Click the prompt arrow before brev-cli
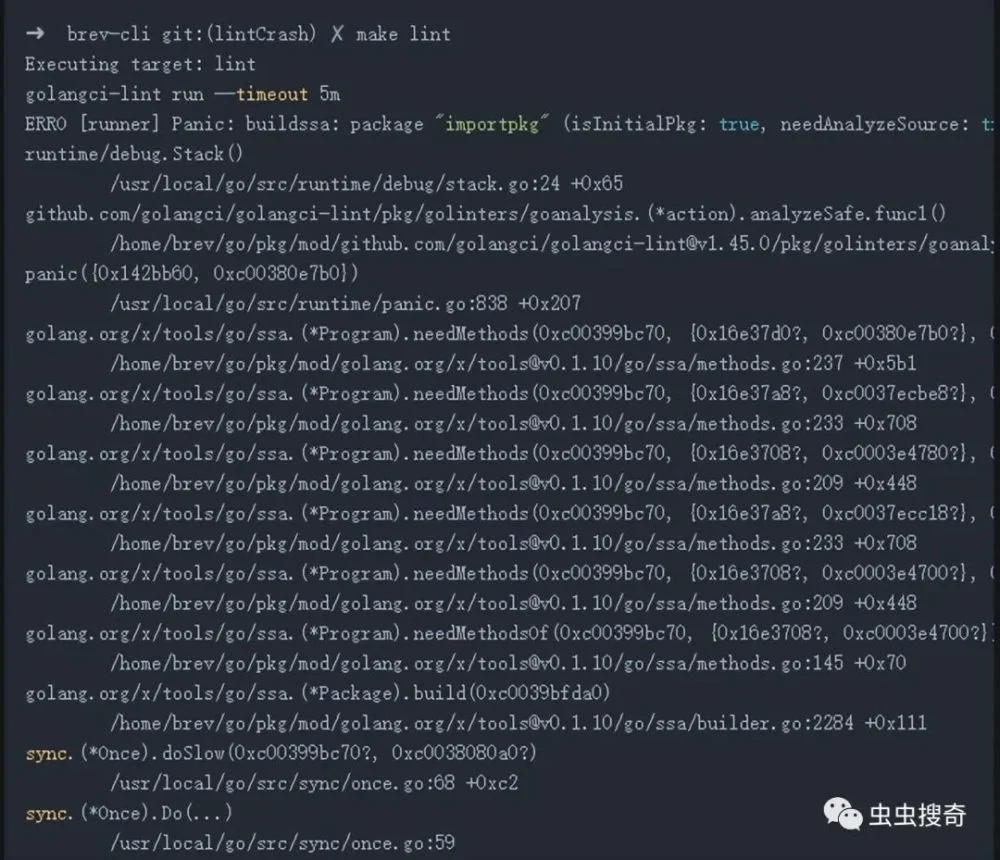The height and width of the screenshot is (860, 1000). click(35, 33)
